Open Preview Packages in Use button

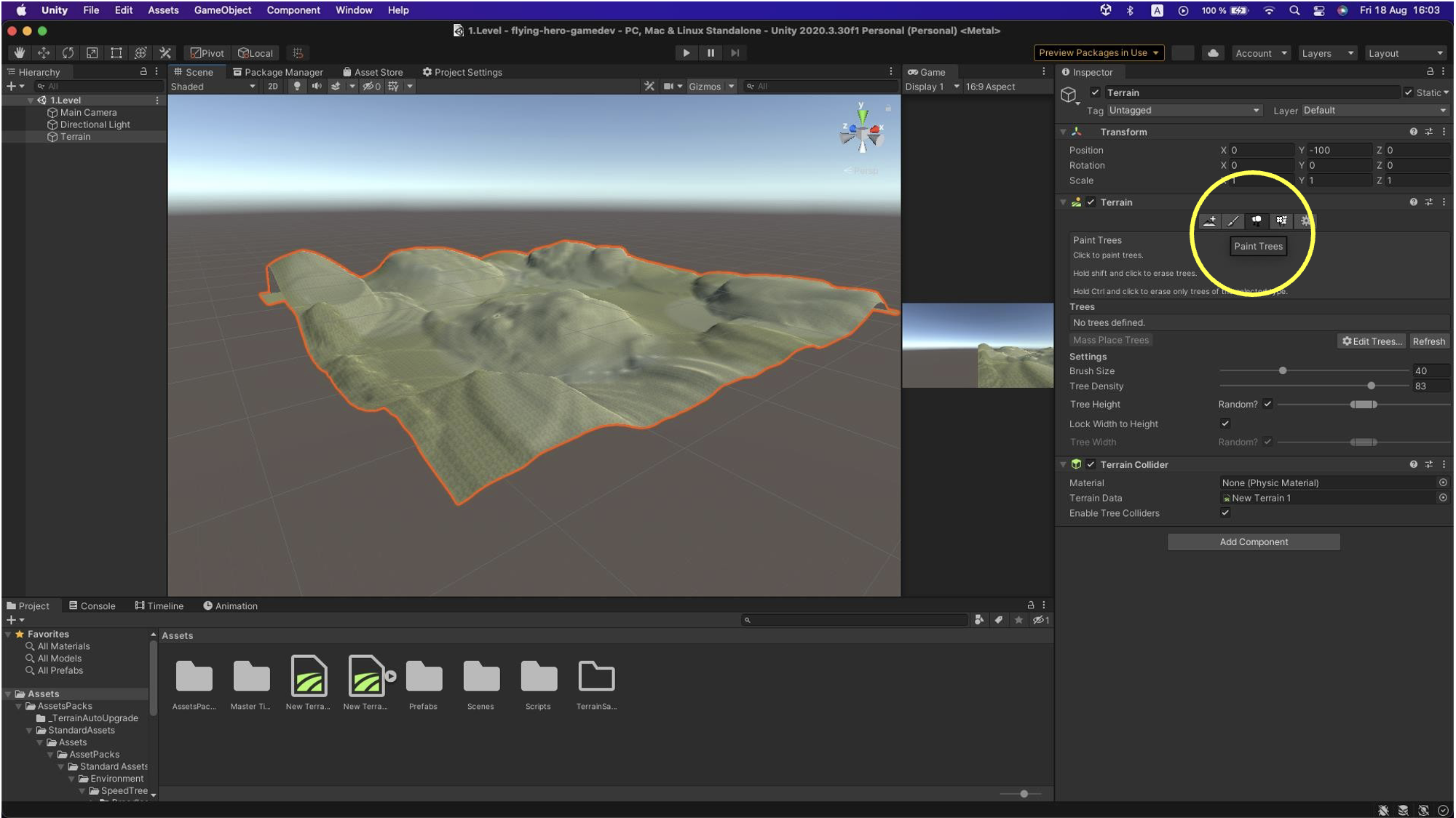point(1099,53)
